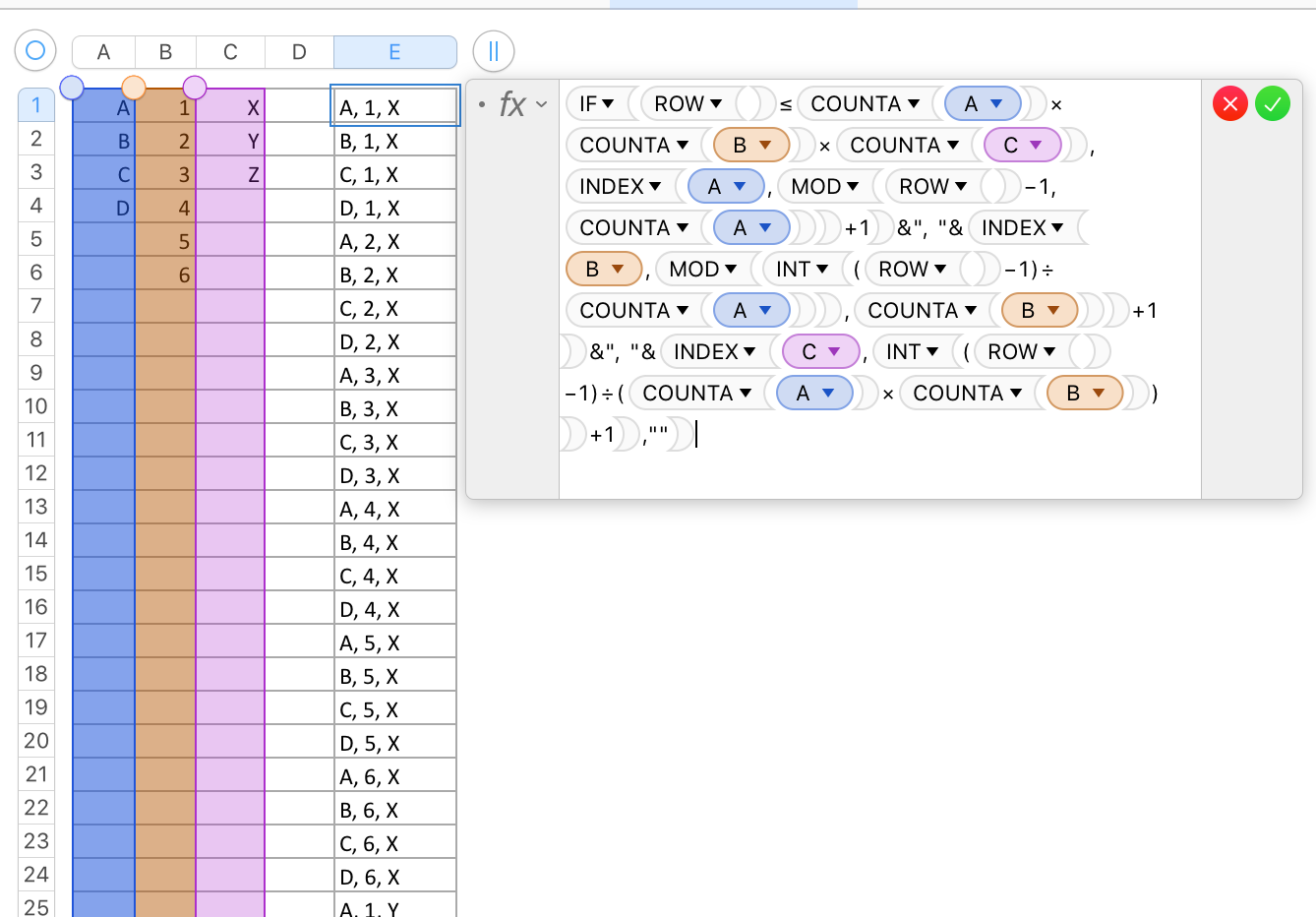Click cell E1 containing A, 1, X
Image resolution: width=1316 pixels, height=917 pixels.
(x=394, y=107)
